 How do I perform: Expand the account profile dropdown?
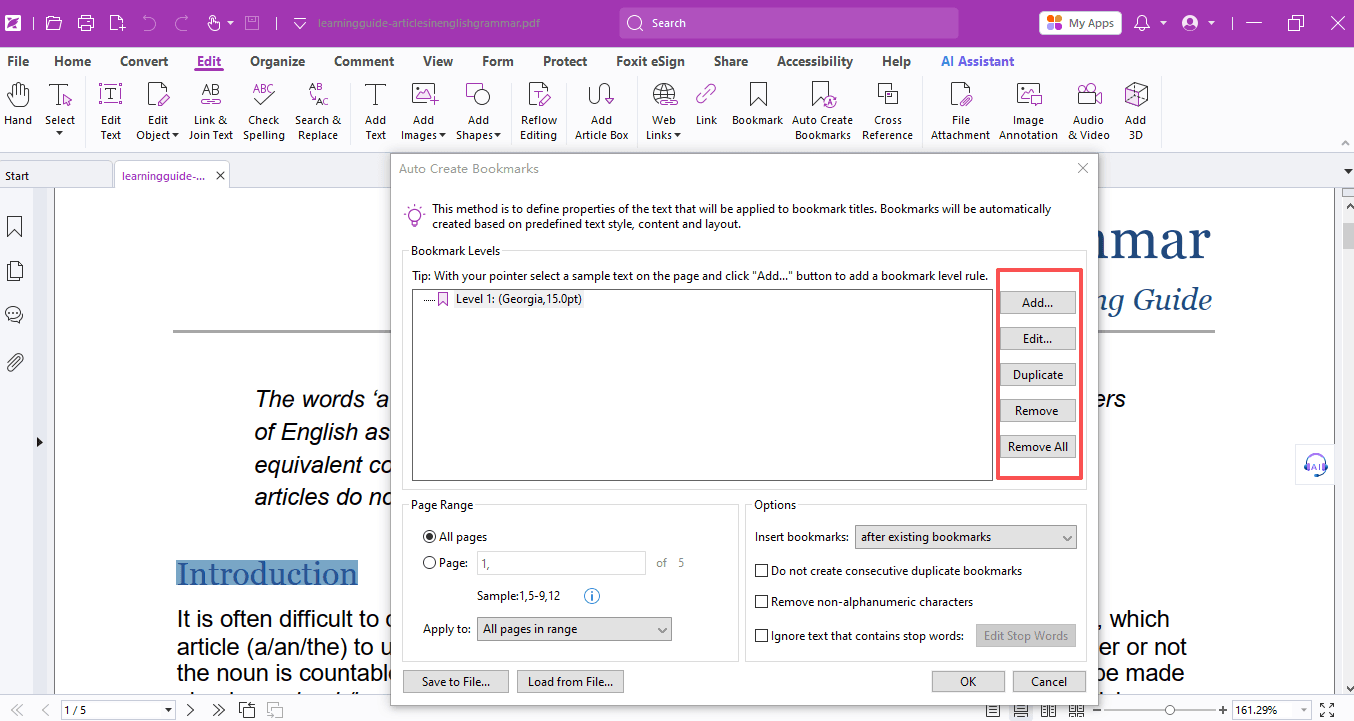(x=1211, y=22)
